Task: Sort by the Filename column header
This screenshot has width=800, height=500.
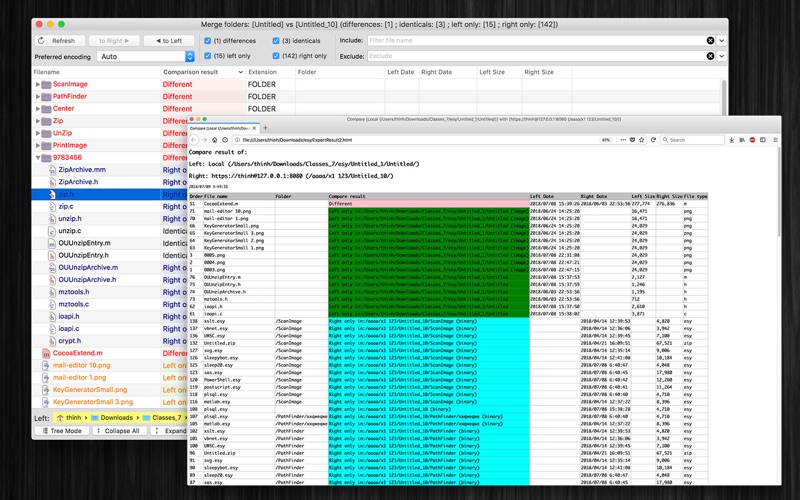Action: (x=96, y=72)
